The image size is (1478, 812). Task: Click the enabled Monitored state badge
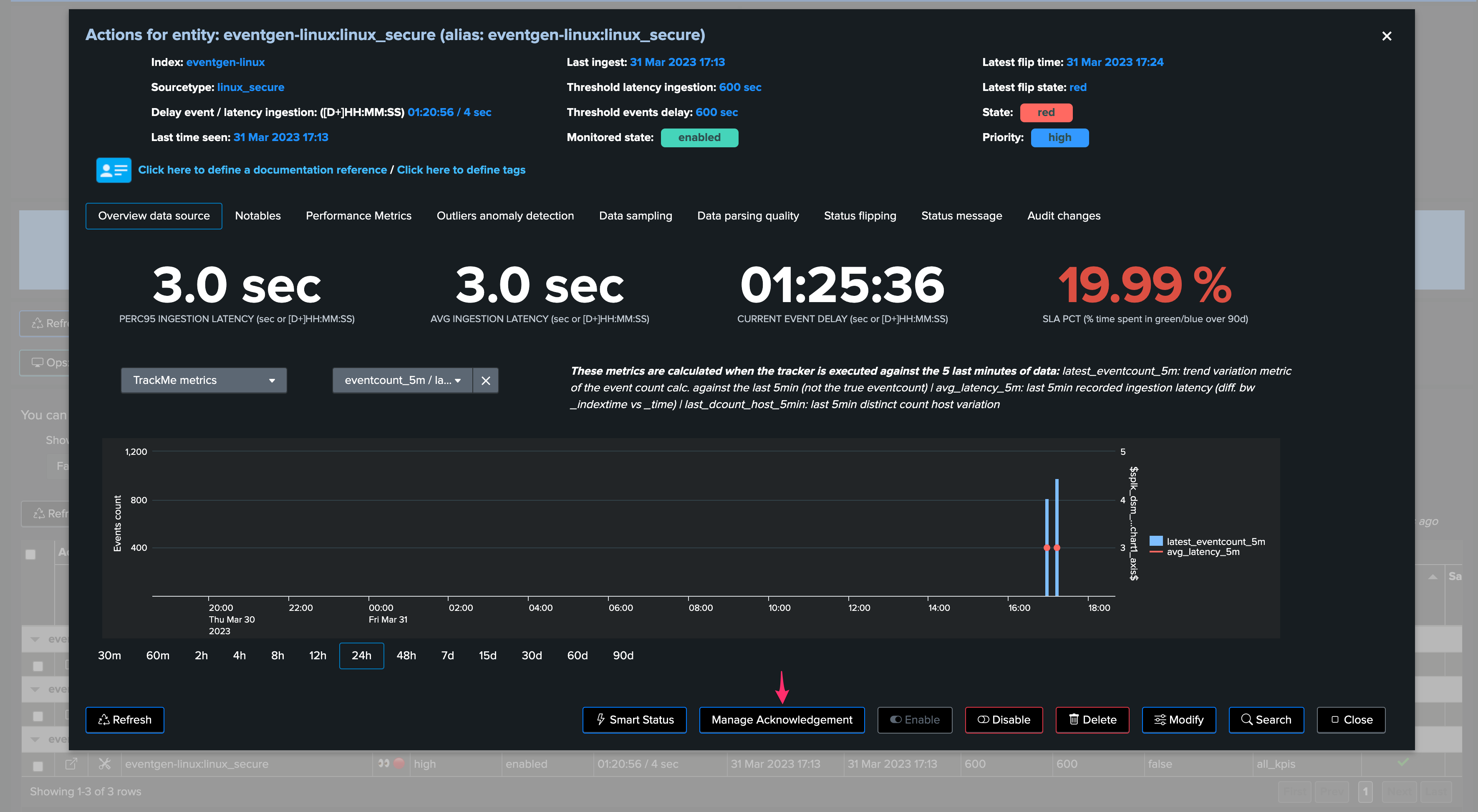(x=699, y=138)
